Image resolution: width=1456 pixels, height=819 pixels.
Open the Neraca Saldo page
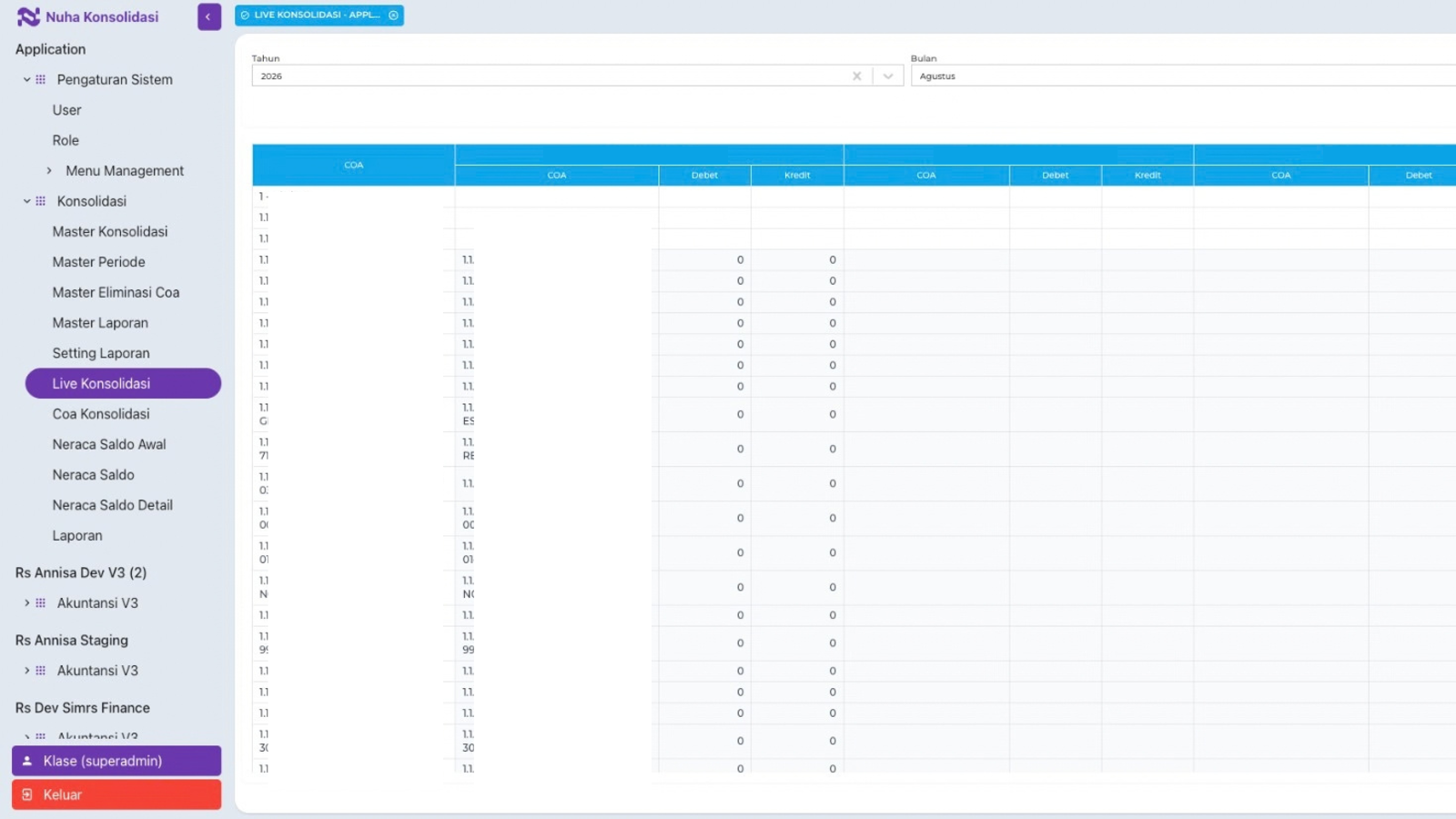tap(93, 475)
